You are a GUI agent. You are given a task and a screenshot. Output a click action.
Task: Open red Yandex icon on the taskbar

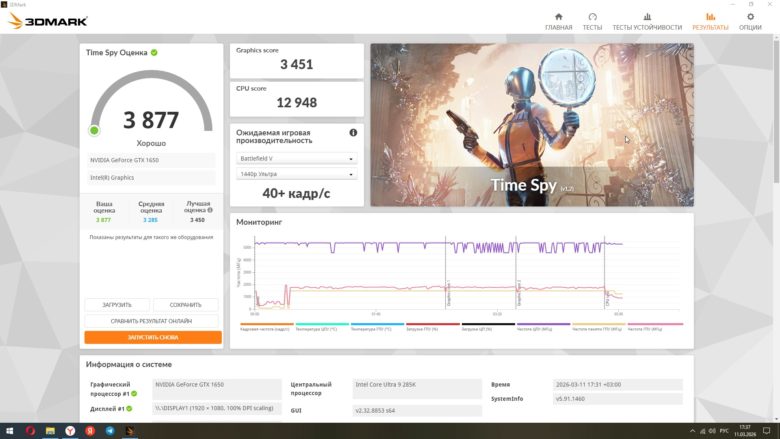click(90, 431)
